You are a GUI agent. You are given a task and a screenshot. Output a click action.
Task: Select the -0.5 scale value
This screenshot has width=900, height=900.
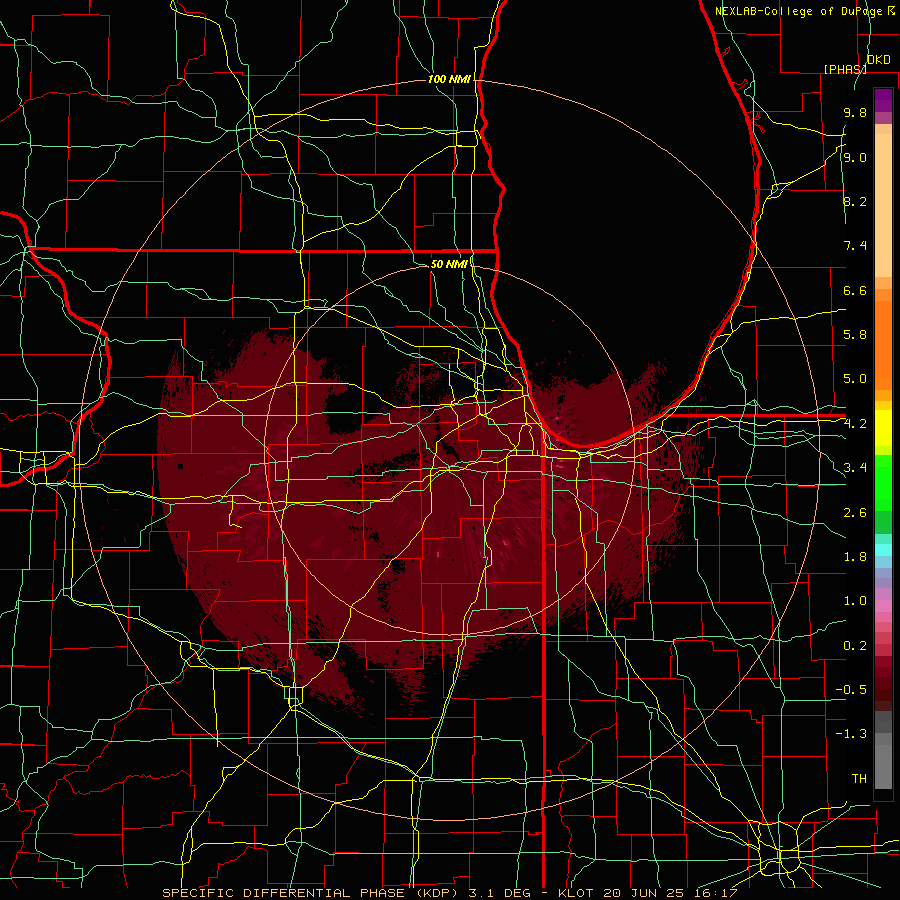[x=851, y=690]
